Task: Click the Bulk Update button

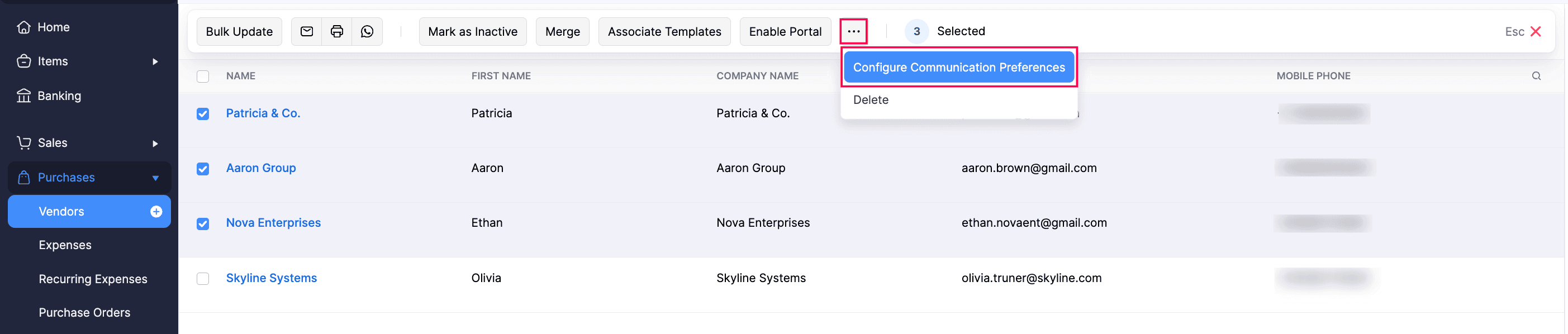Action: coord(239,32)
